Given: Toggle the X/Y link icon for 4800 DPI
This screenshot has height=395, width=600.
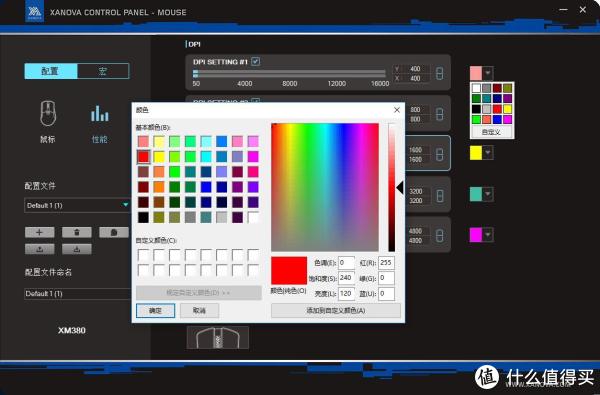Looking at the screenshot, I should click(440, 235).
